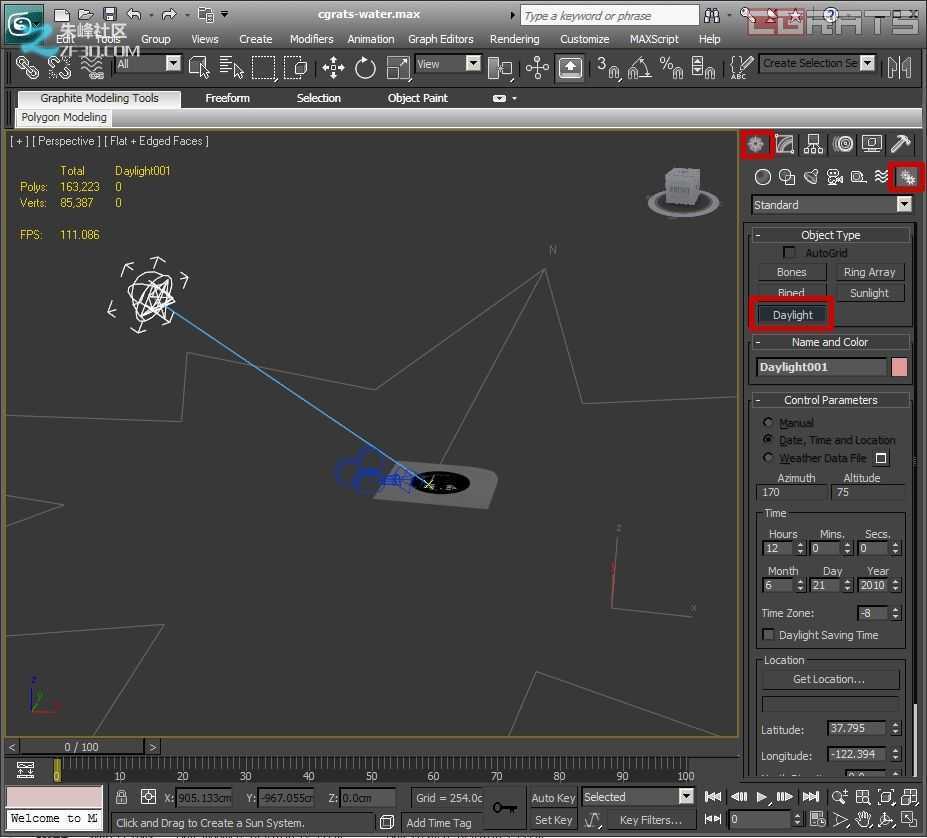Switch to Cameras category icon

pos(834,177)
